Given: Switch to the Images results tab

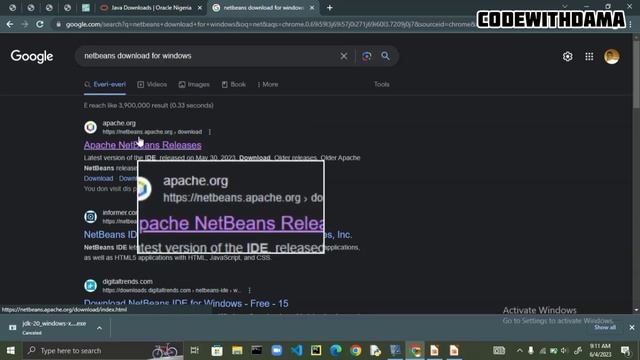Looking at the screenshot, I should click(194, 84).
